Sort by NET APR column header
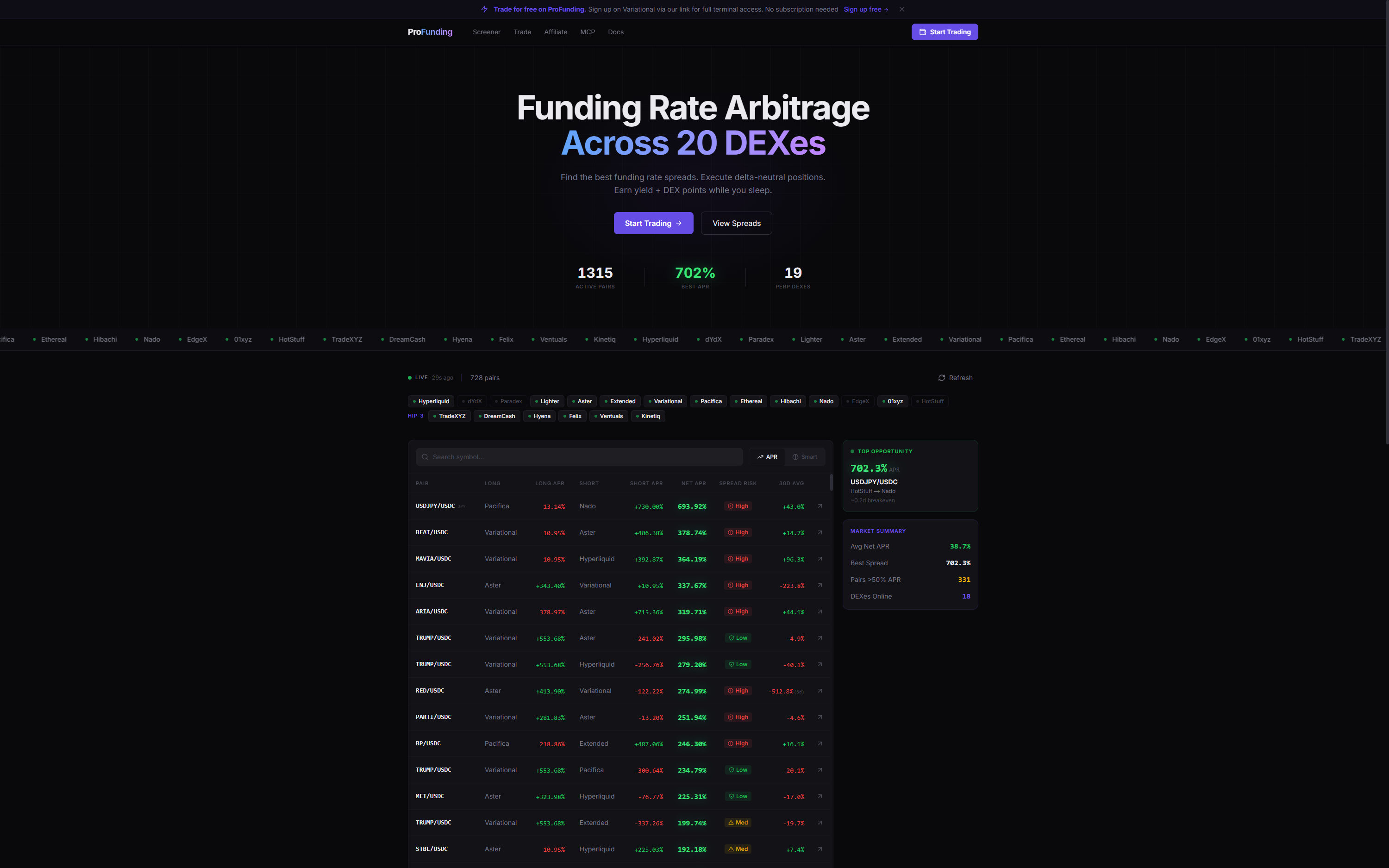Screen dimensions: 1389x868 click(x=694, y=483)
